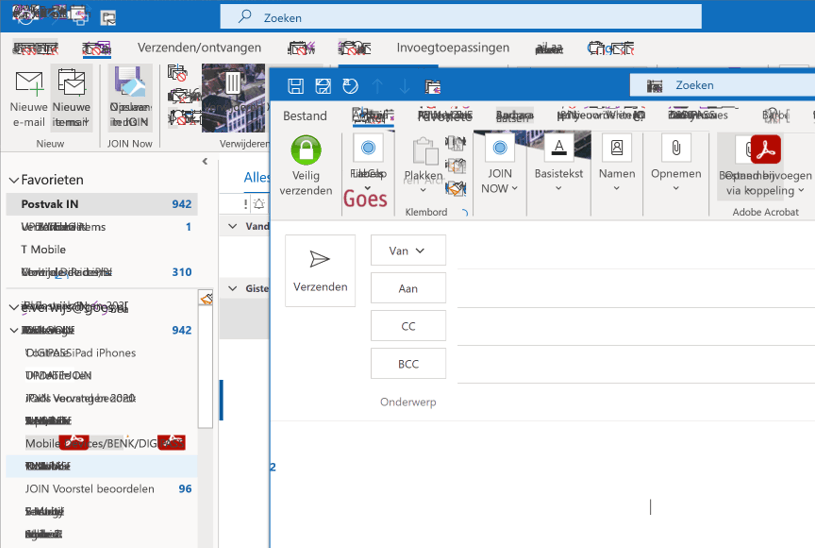Collapse the folder pane with the left chevron

point(205,161)
